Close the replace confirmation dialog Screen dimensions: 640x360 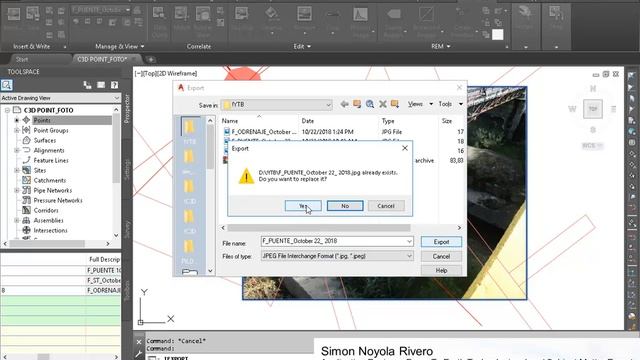(x=404, y=148)
